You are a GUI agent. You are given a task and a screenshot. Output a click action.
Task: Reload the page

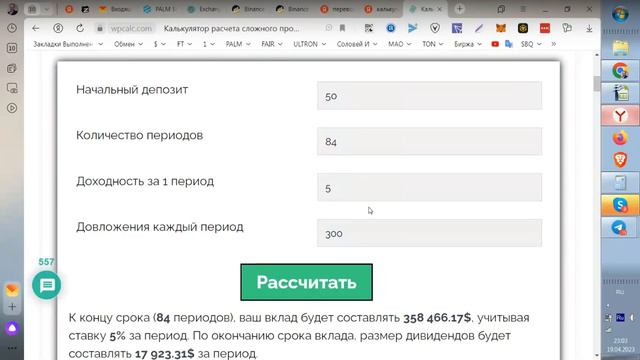point(80,28)
